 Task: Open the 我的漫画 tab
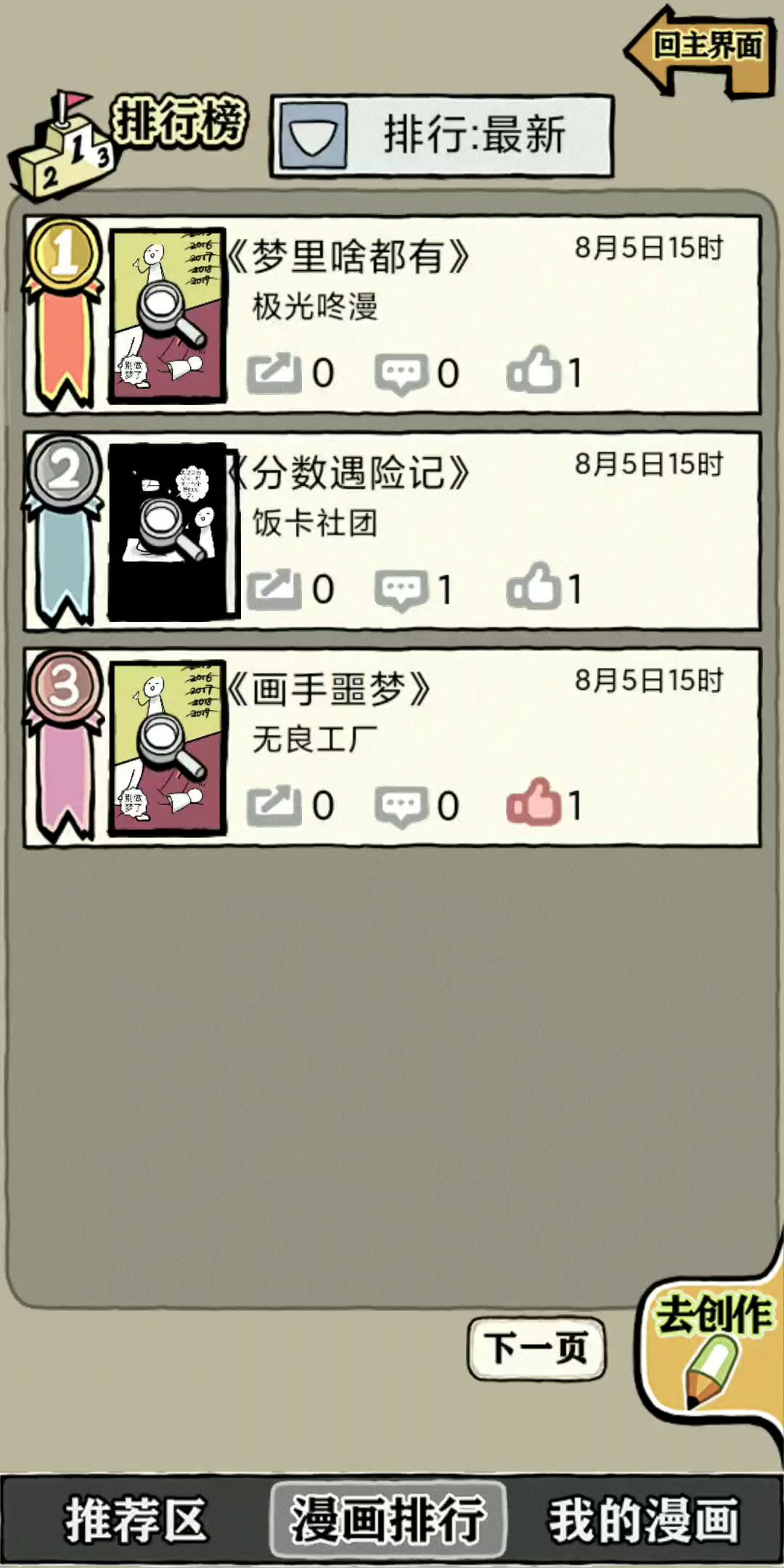tap(644, 1520)
